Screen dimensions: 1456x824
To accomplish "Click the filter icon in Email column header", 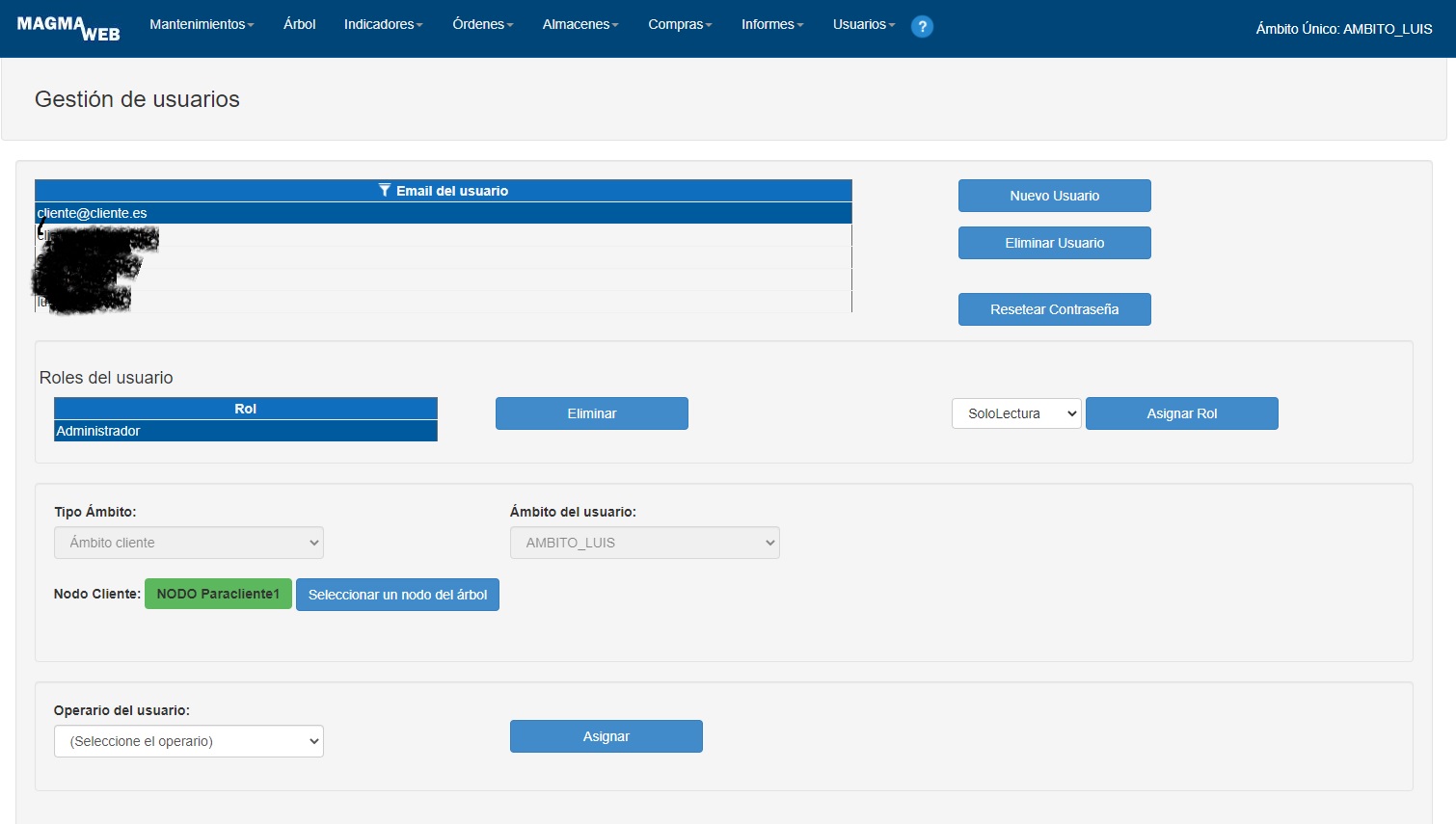I will pyautogui.click(x=385, y=191).
